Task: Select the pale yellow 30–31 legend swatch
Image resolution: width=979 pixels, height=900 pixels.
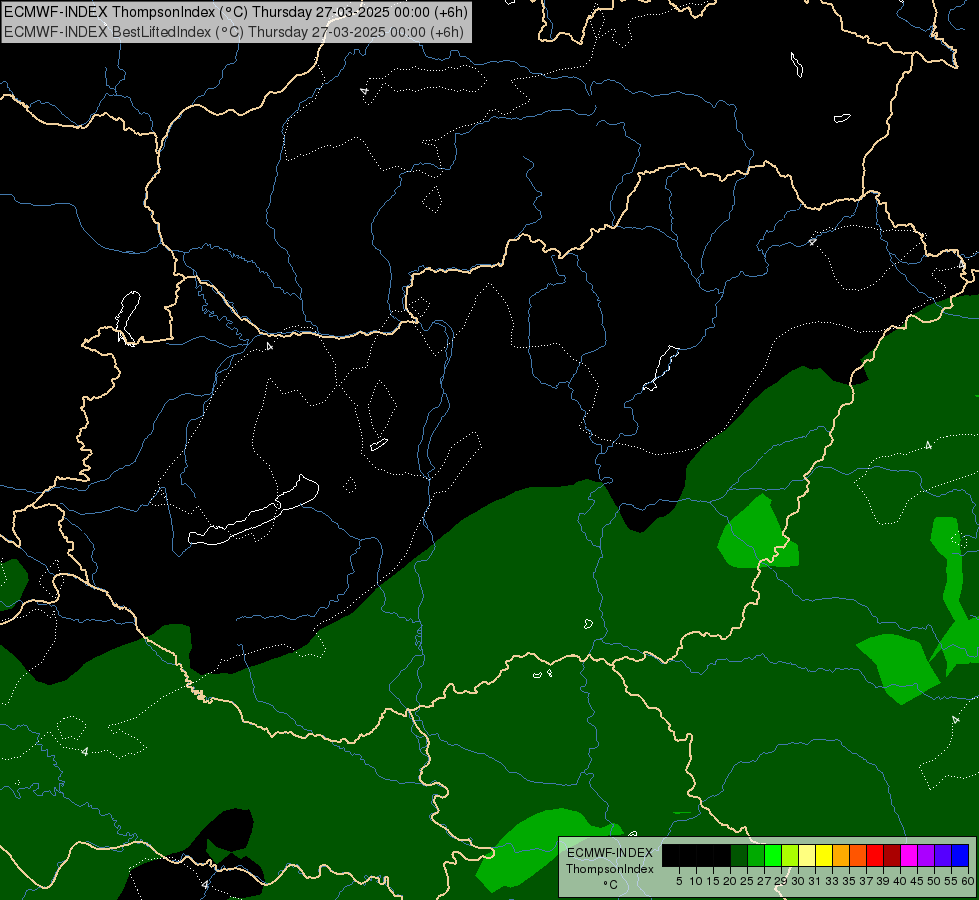Action: coord(807,855)
